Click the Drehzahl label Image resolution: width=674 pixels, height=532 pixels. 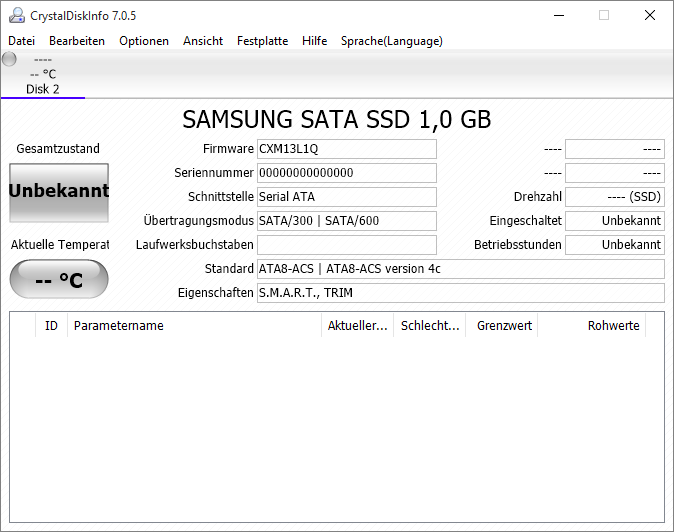[538, 197]
